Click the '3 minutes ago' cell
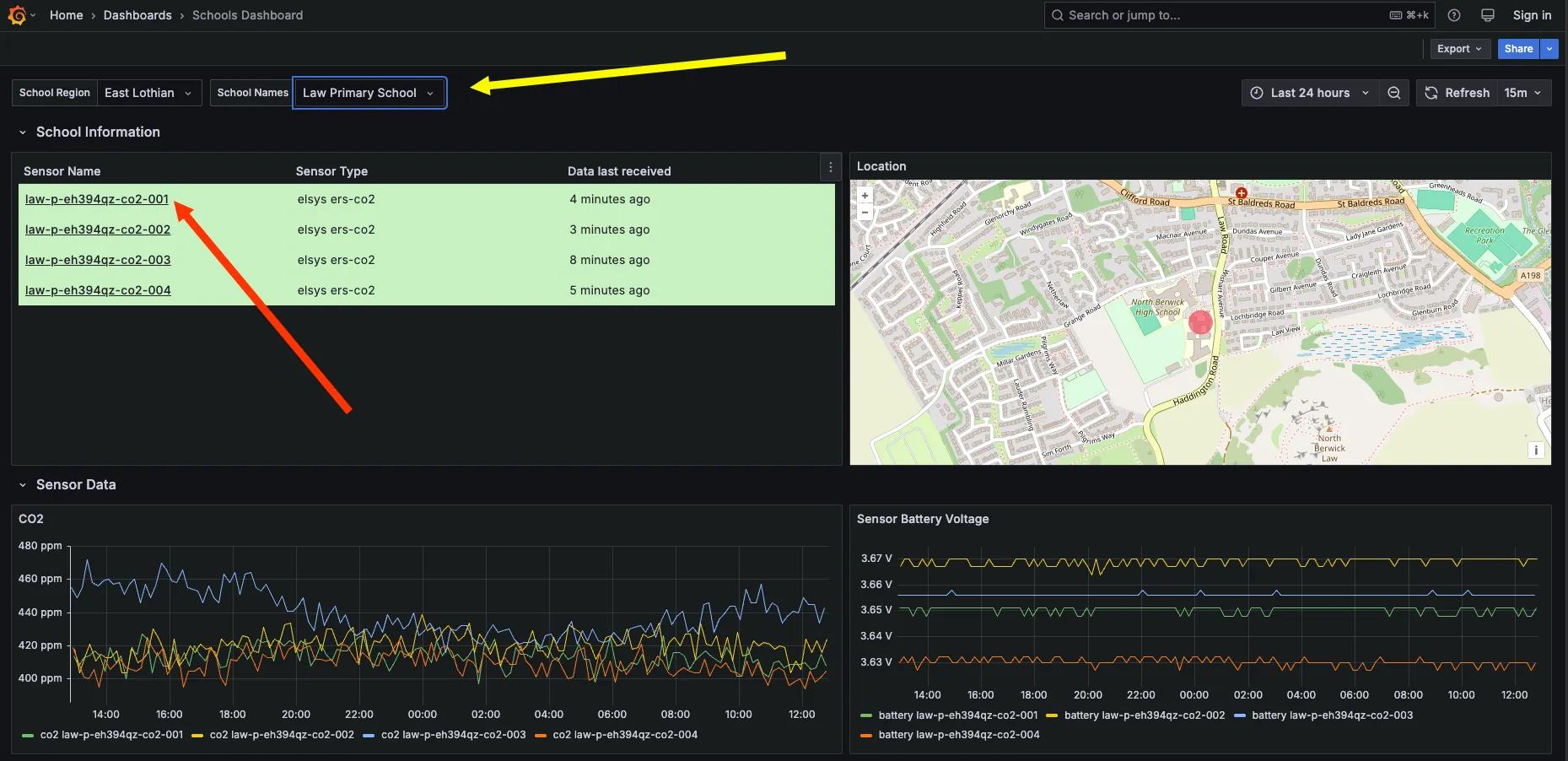Viewport: 1568px width, 761px height. tap(610, 229)
